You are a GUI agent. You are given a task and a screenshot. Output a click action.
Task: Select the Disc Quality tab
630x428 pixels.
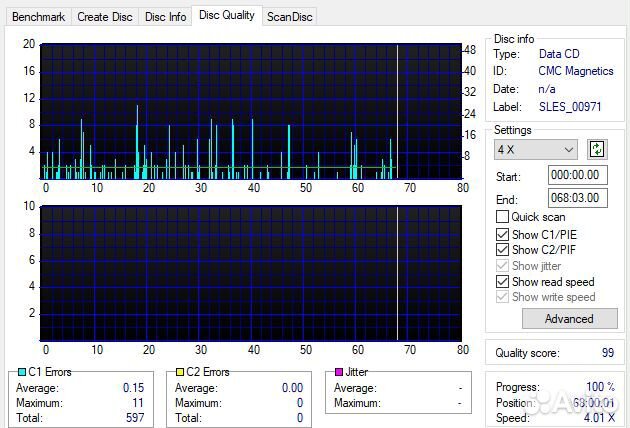[x=227, y=15]
